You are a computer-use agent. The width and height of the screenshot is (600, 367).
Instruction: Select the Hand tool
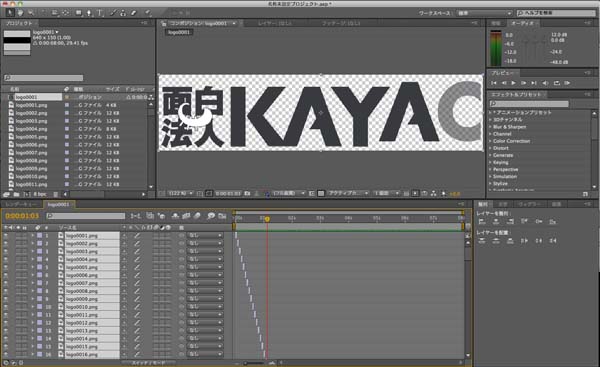[20, 13]
